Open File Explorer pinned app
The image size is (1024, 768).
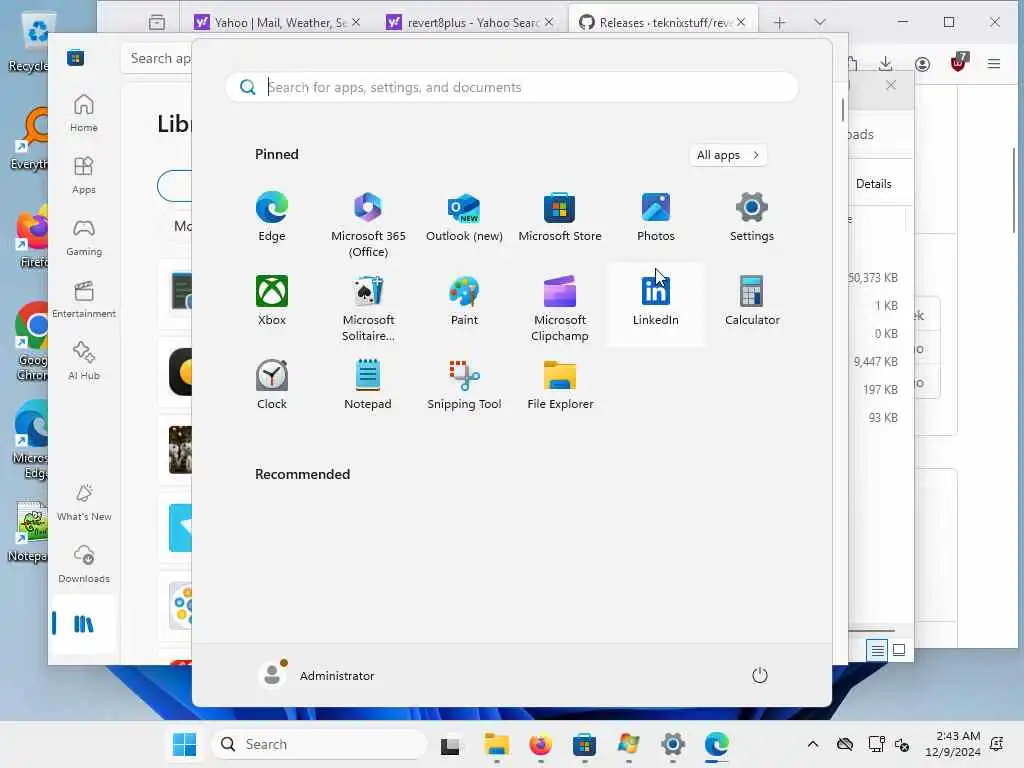pyautogui.click(x=560, y=385)
